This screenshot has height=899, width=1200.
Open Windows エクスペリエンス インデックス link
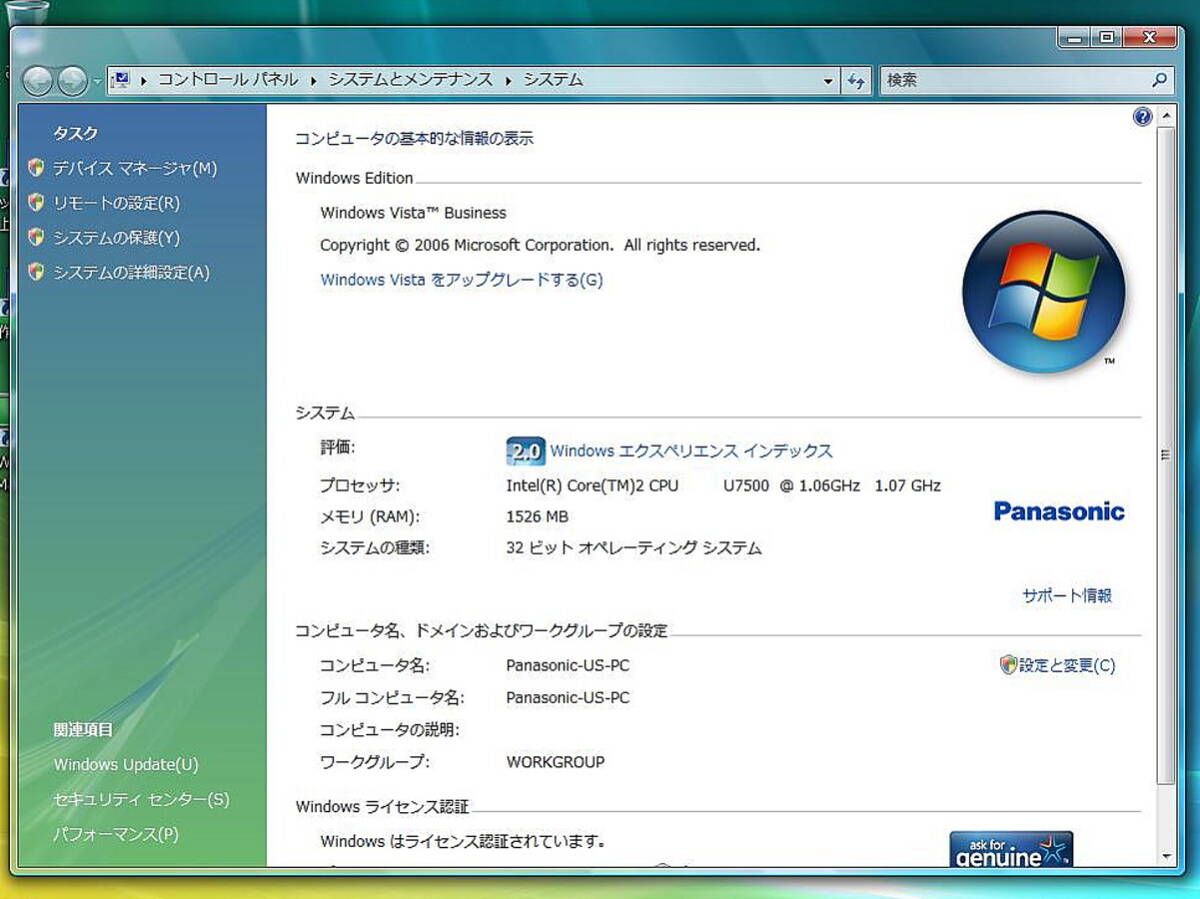[691, 451]
